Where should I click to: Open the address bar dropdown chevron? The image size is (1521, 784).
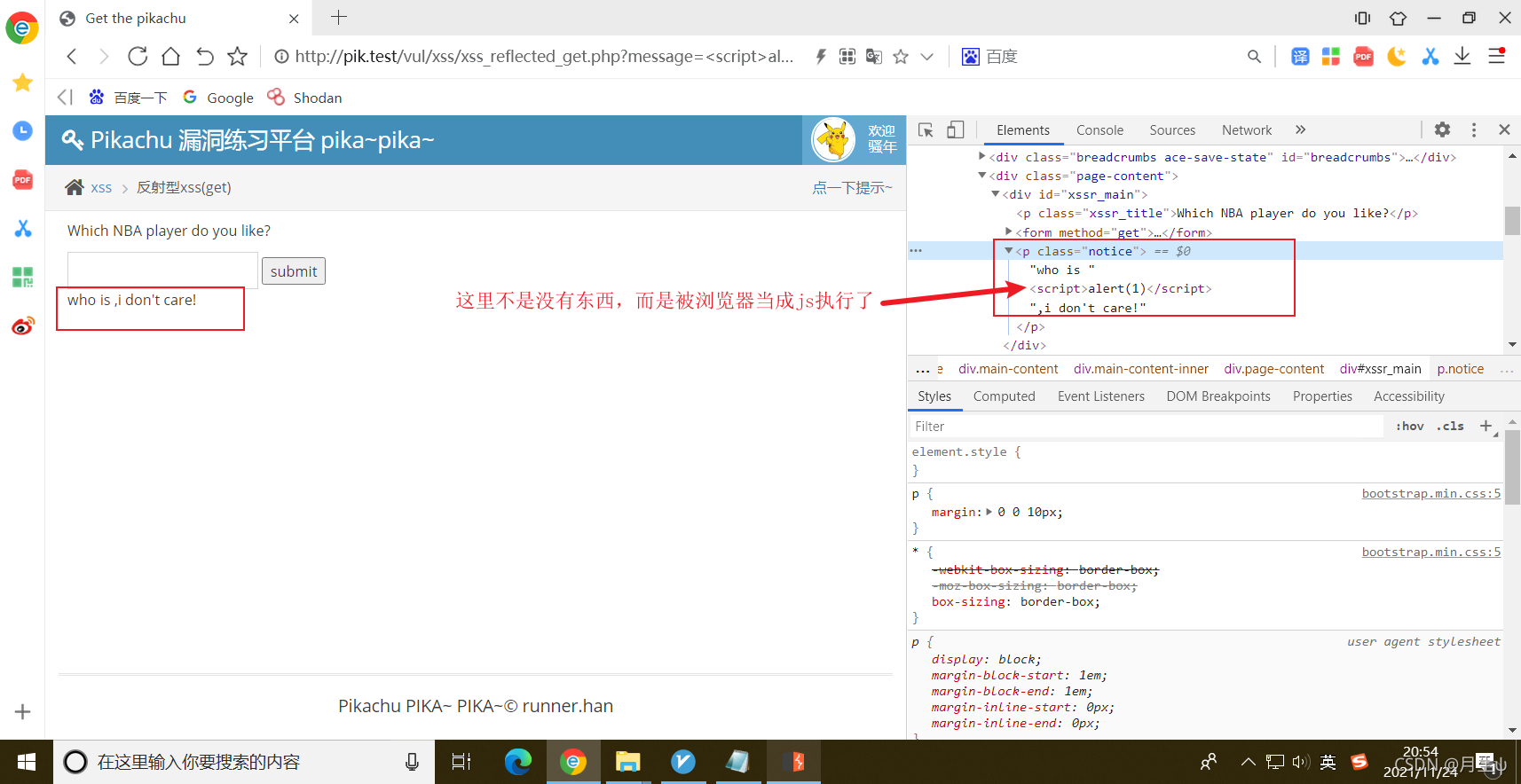tap(927, 57)
